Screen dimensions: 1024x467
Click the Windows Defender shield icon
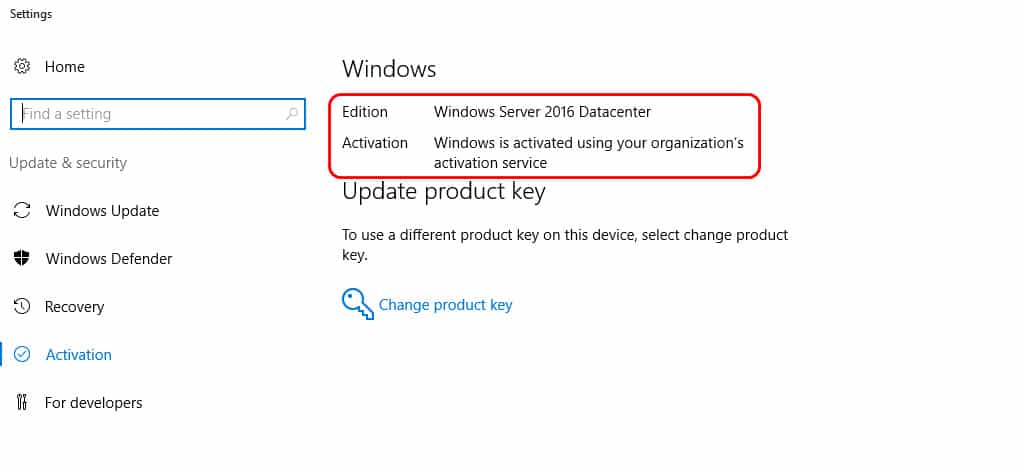[x=22, y=259]
